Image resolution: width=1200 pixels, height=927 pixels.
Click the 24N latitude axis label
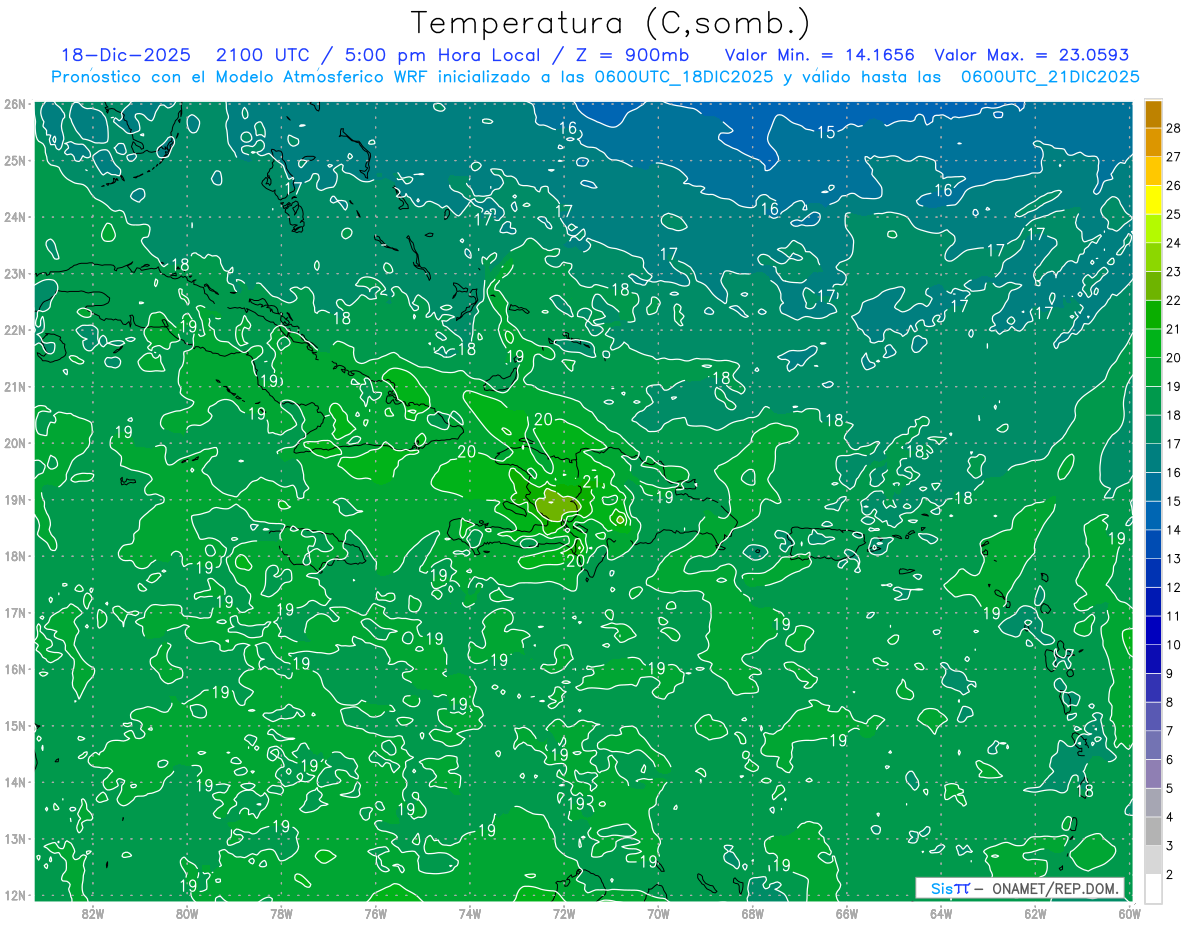[14, 217]
